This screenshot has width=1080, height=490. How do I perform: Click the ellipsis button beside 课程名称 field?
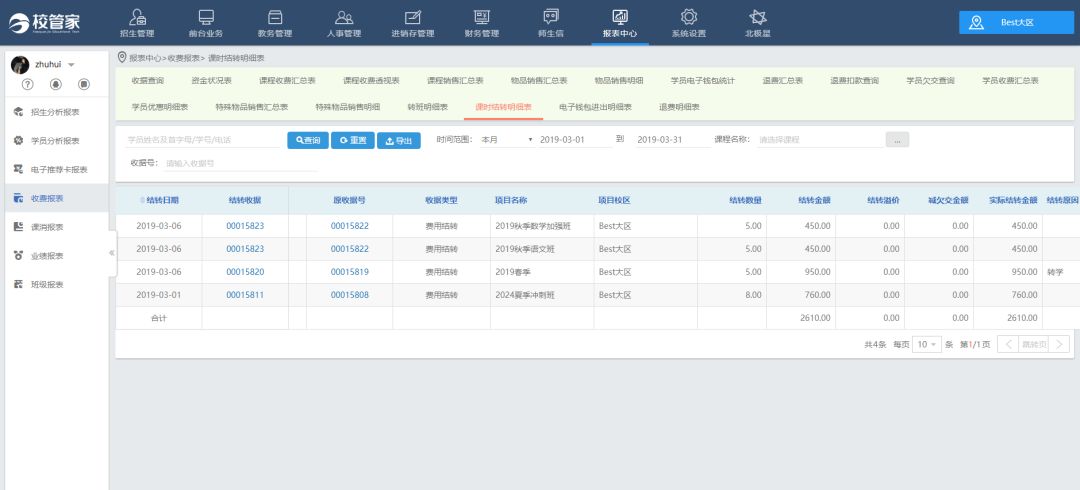[896, 140]
